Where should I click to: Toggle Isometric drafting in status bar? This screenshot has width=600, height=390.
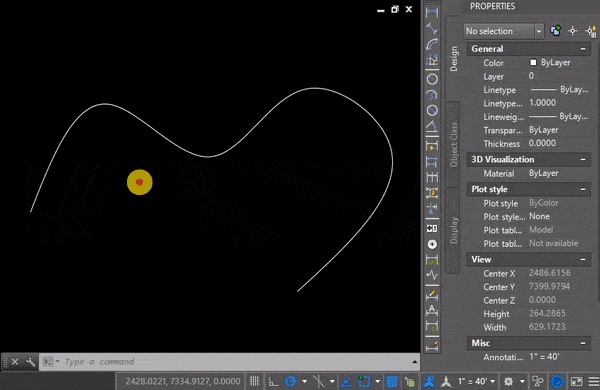[319, 381]
